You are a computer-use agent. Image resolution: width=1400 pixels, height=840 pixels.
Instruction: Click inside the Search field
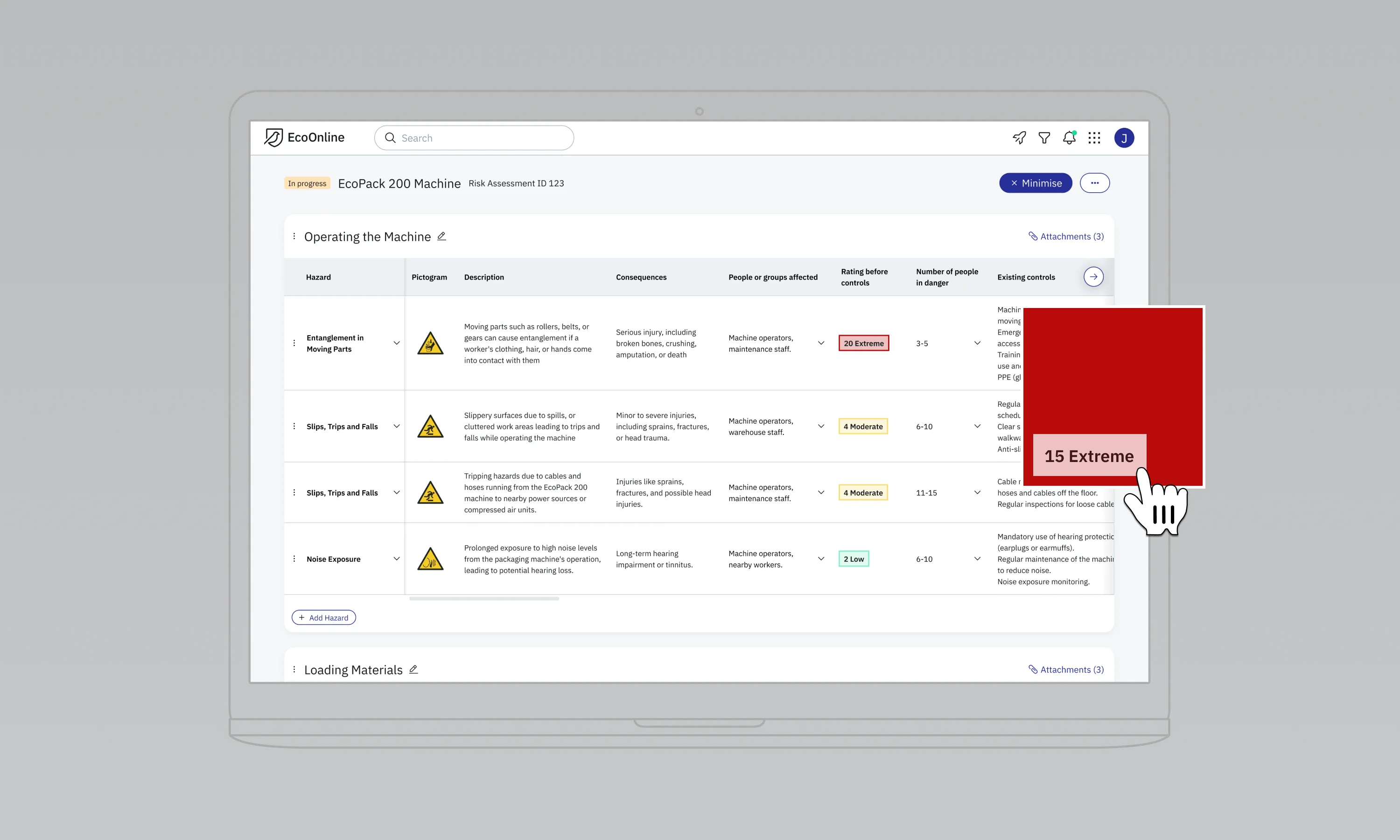tap(474, 138)
